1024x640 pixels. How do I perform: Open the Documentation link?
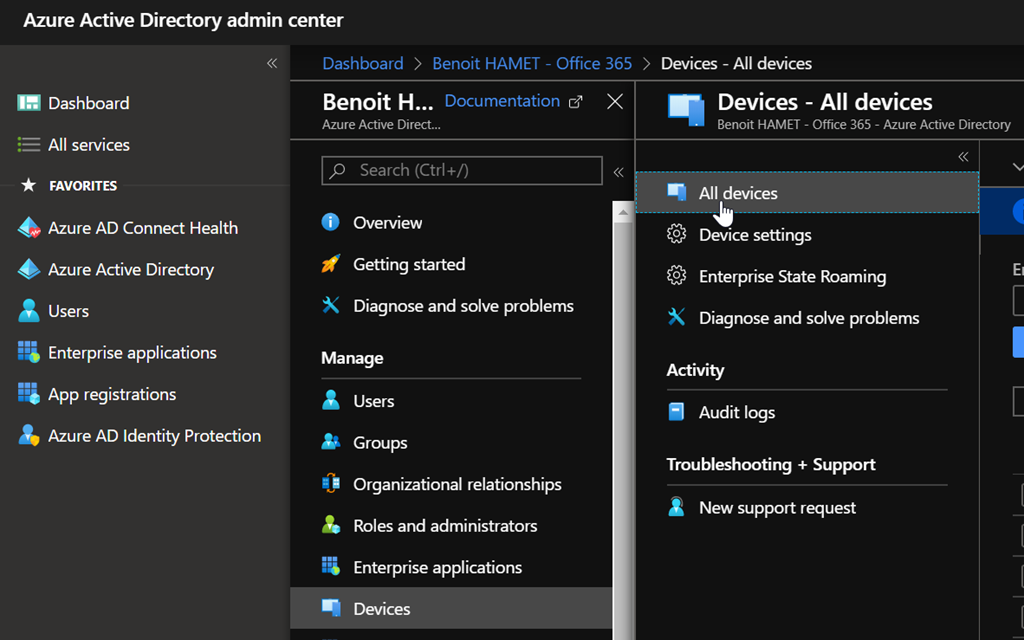[x=502, y=101]
